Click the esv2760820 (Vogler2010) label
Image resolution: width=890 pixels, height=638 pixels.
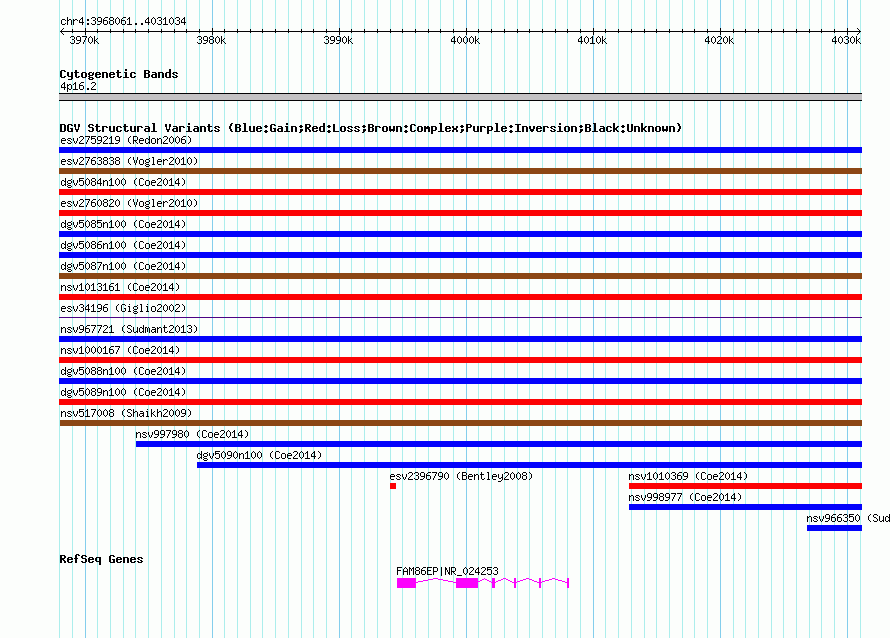(129, 203)
